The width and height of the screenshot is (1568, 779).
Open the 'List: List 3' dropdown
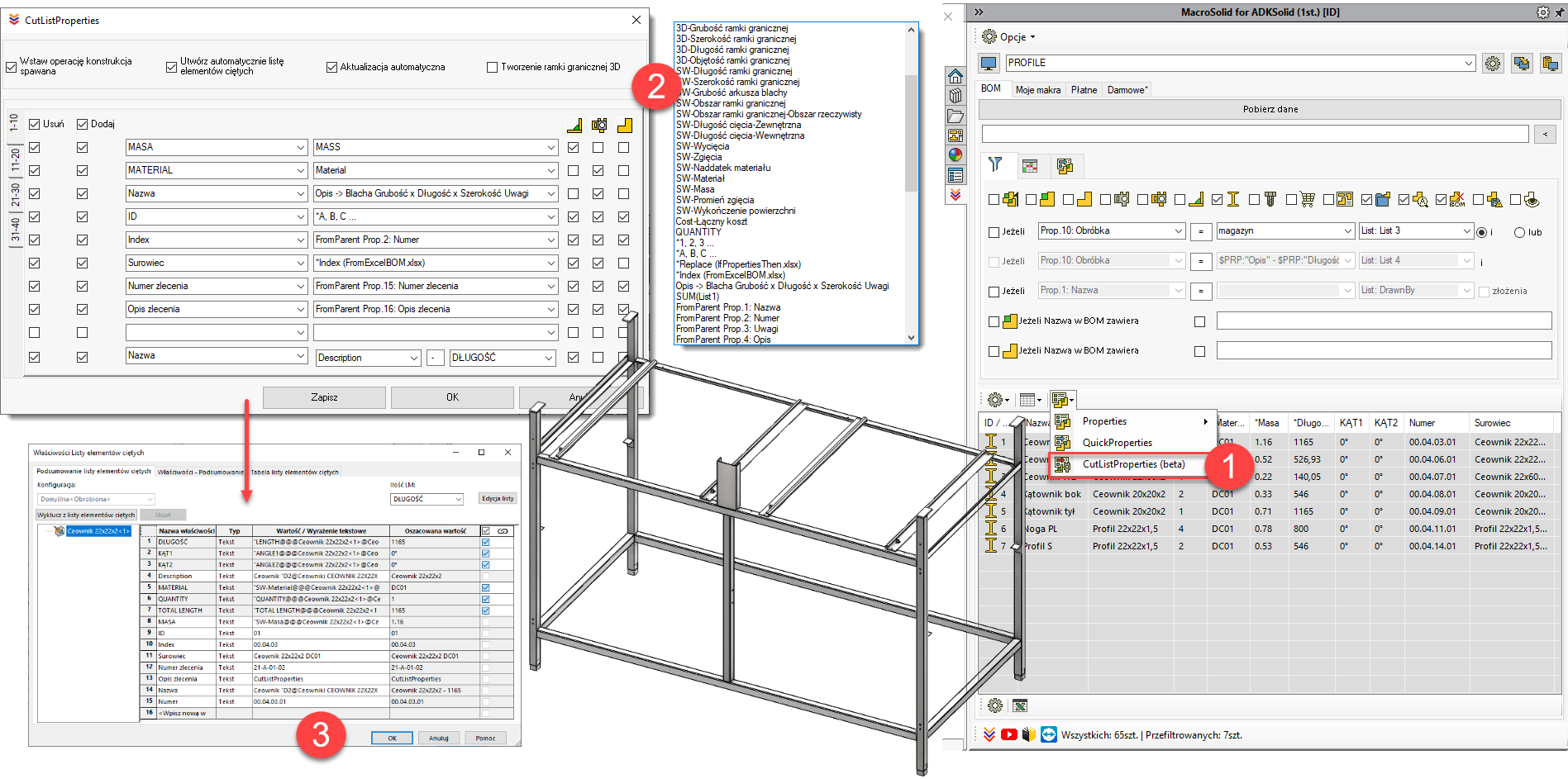point(1466,231)
